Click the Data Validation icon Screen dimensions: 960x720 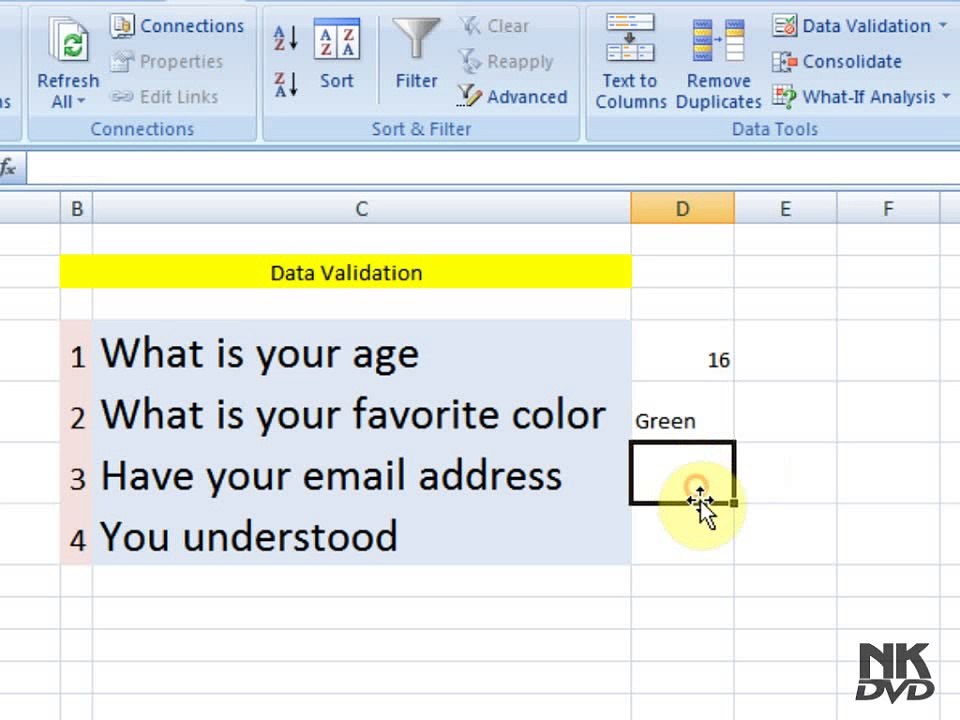784,25
